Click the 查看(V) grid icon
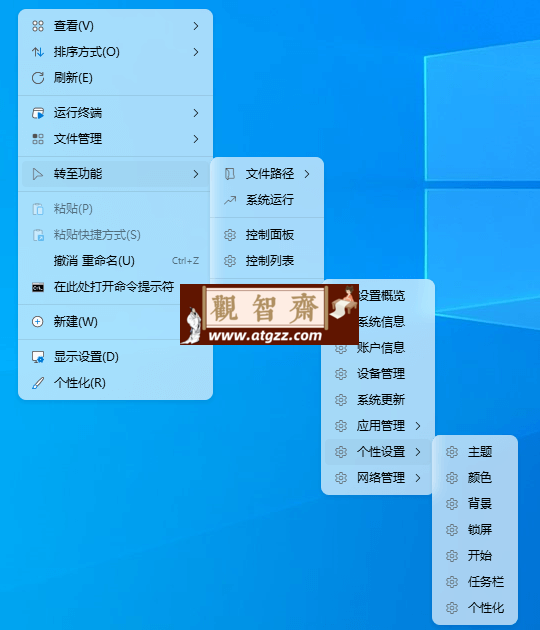540x630 pixels. click(38, 26)
